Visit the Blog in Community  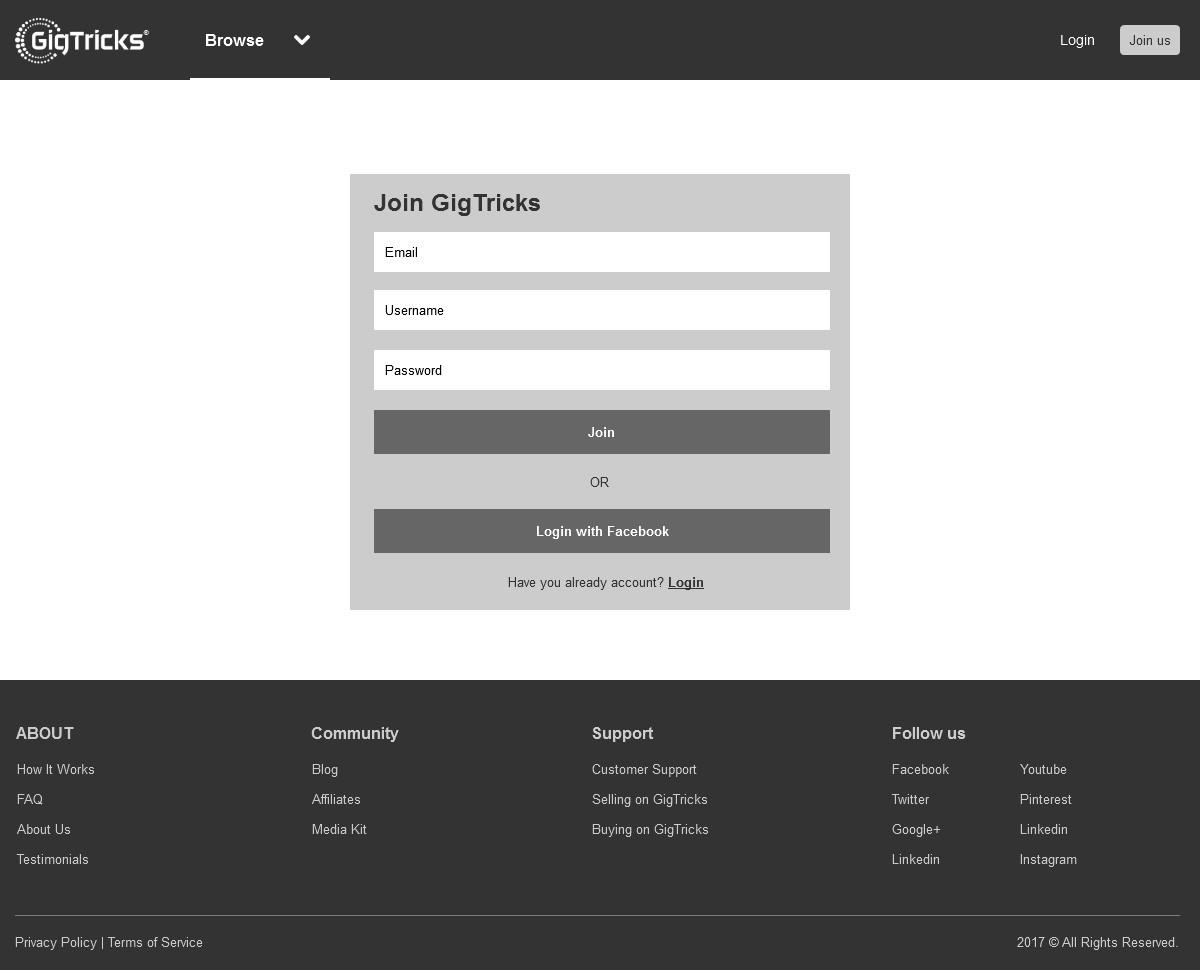pos(325,769)
